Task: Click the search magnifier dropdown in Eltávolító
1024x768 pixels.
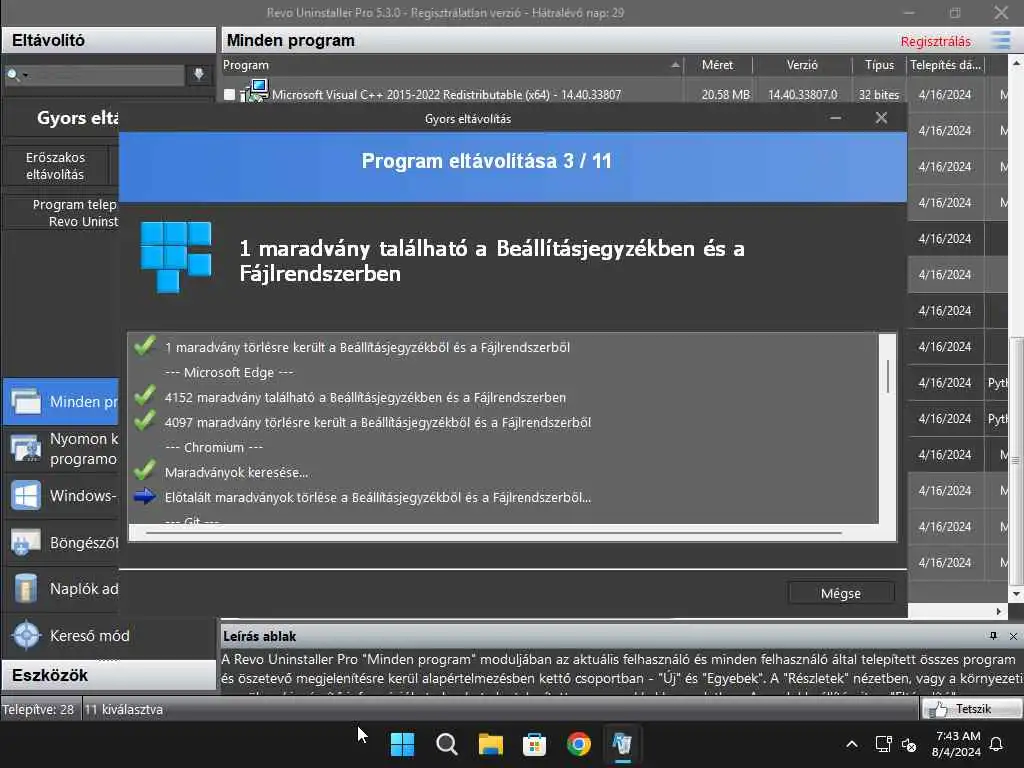Action: [16, 75]
